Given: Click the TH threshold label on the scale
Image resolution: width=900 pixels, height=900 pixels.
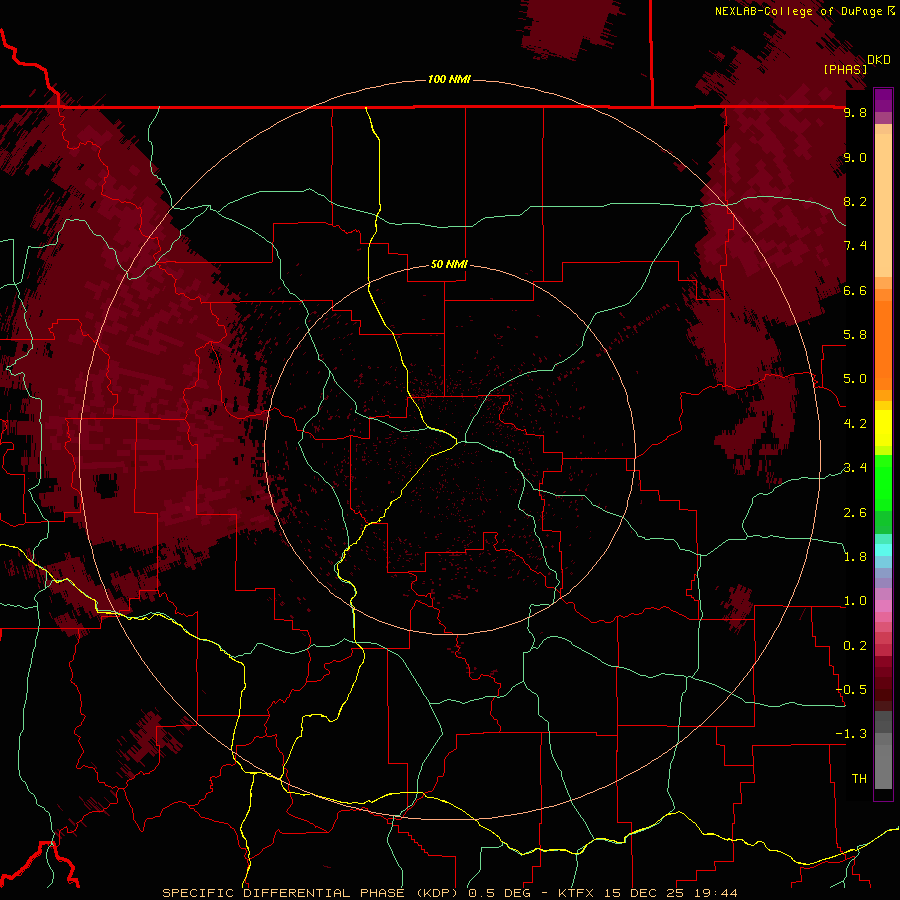Looking at the screenshot, I should (859, 779).
